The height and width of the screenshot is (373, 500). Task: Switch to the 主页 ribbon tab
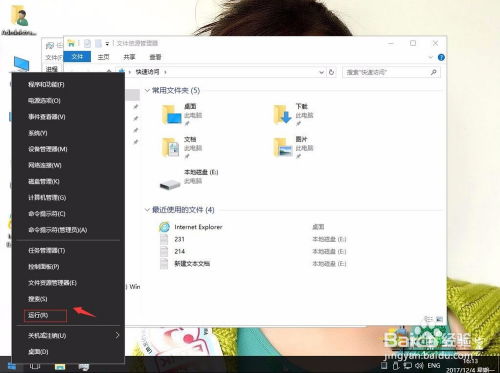(103, 57)
